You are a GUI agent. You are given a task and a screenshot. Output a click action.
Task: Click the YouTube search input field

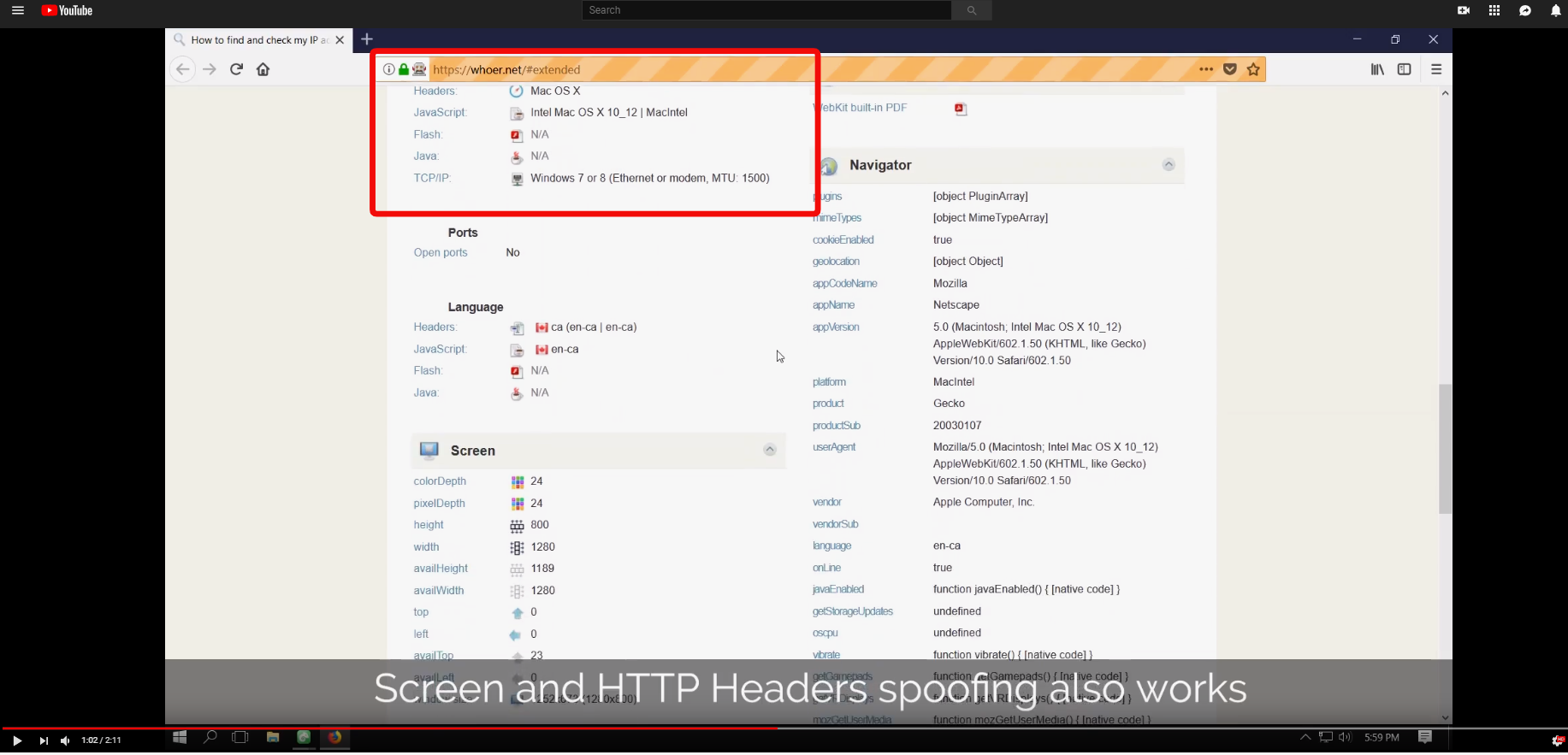(x=766, y=10)
